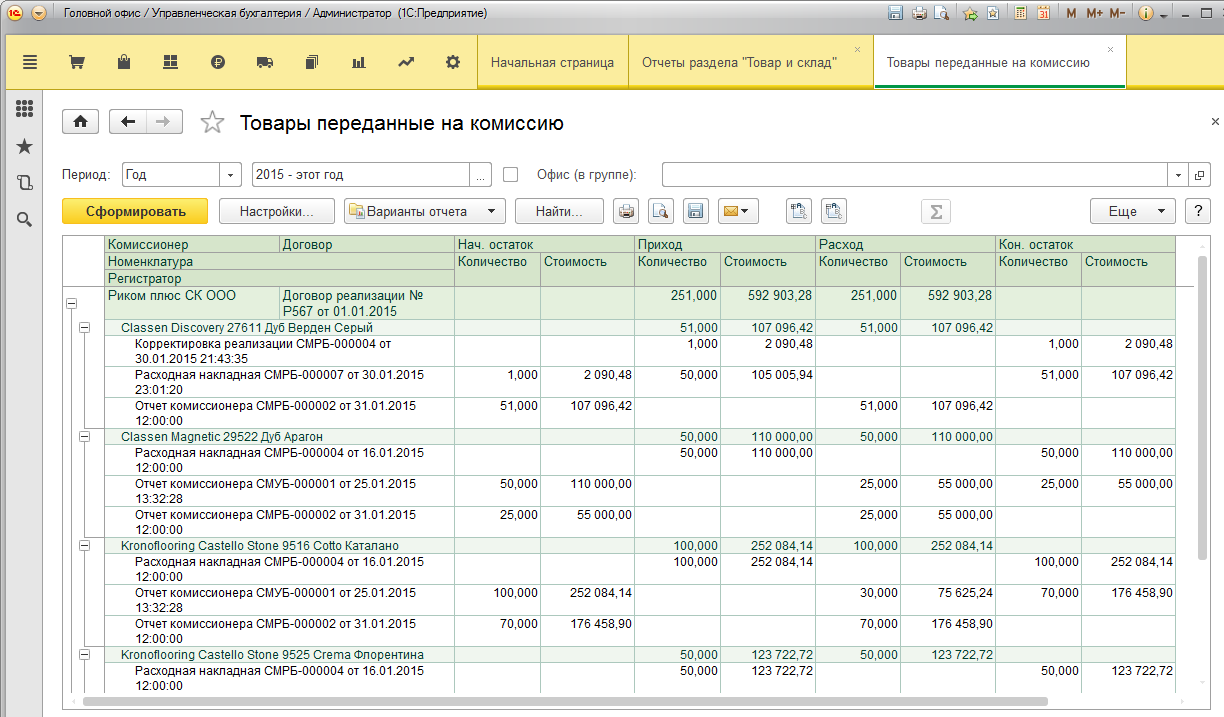Open the period selection ellipsis button
This screenshot has width=1224, height=717.
[x=482, y=174]
